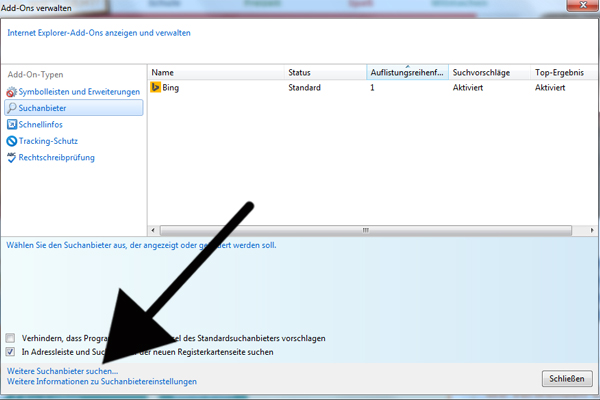The height and width of the screenshot is (400, 600).
Task: Click the Suchanbieter magnifier icon
Action: pyautogui.click(x=11, y=108)
